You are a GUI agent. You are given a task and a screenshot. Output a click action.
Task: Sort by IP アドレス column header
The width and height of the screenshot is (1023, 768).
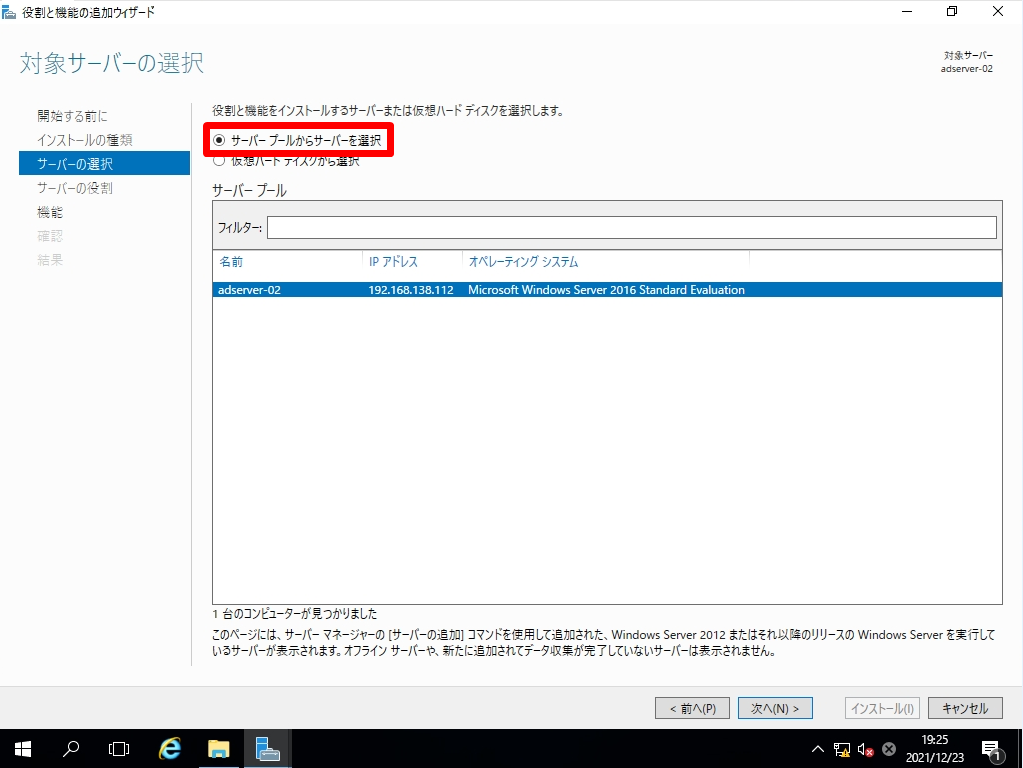[393, 262]
